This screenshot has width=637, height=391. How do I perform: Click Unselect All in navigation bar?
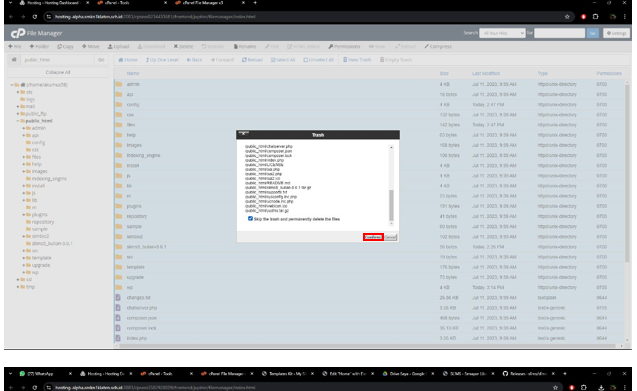click(x=319, y=60)
